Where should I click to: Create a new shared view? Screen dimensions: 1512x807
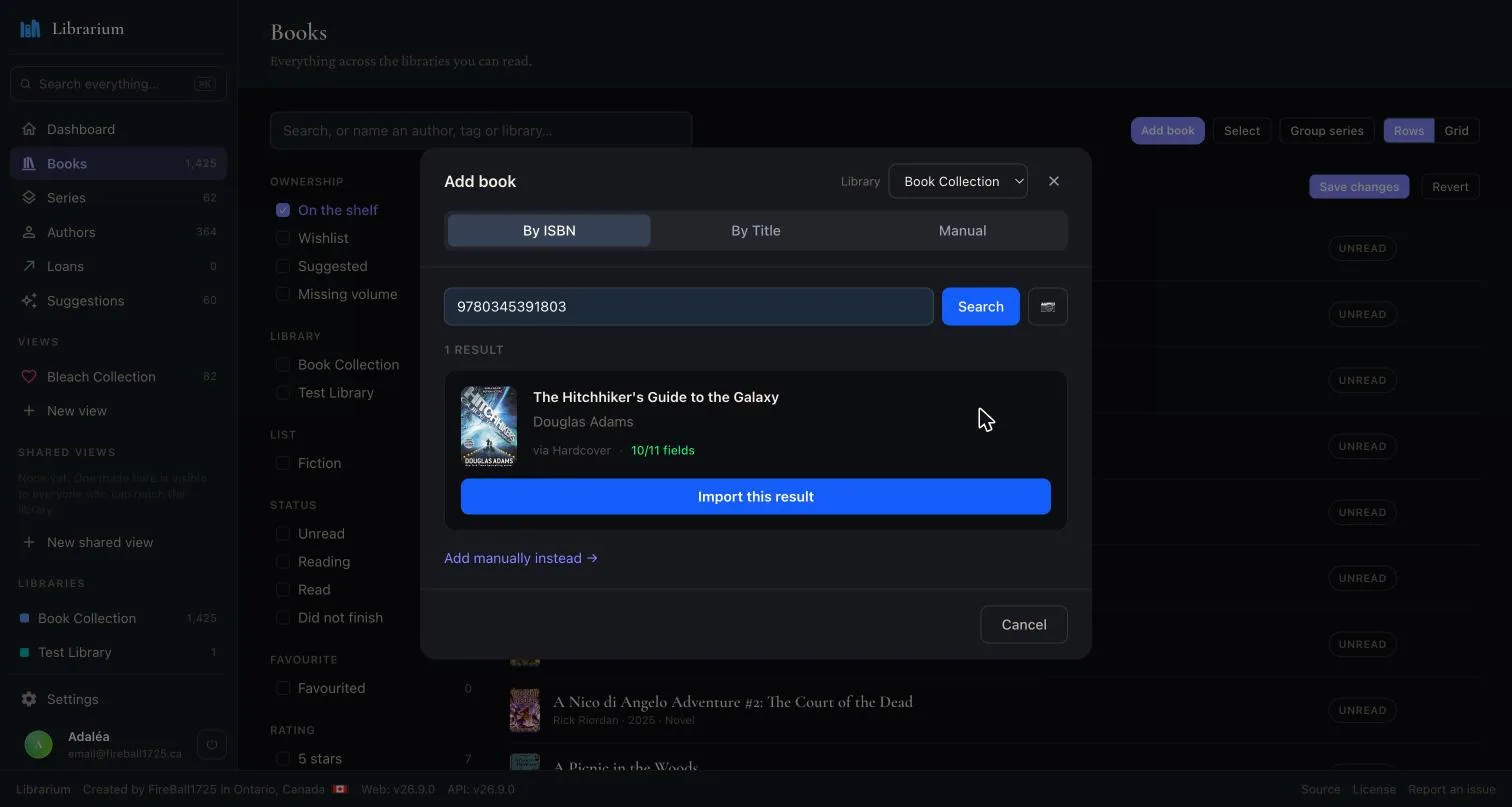tap(118, 542)
